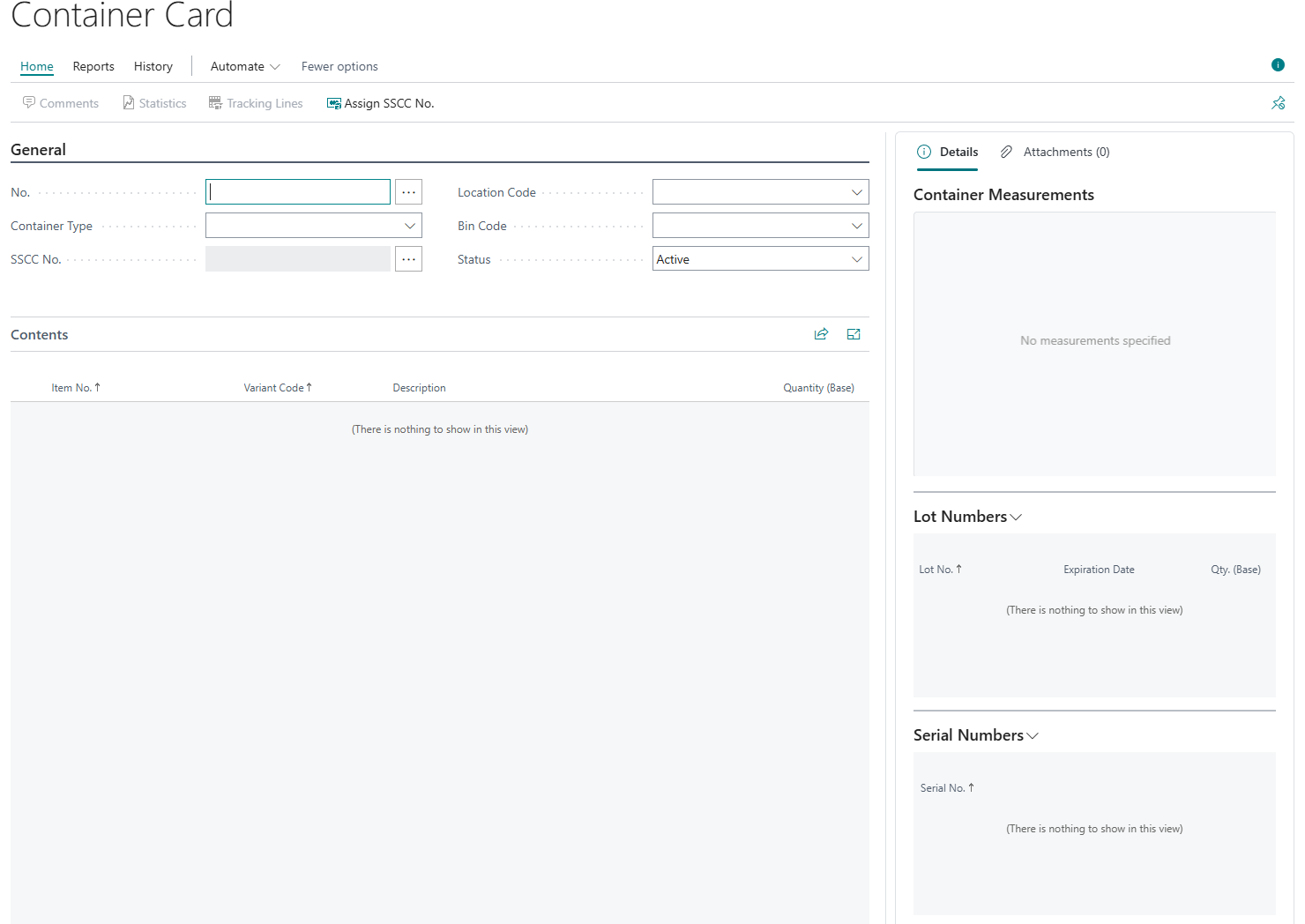Click into the No. input field
Image resolution: width=1305 pixels, height=924 pixels.
[x=298, y=192]
